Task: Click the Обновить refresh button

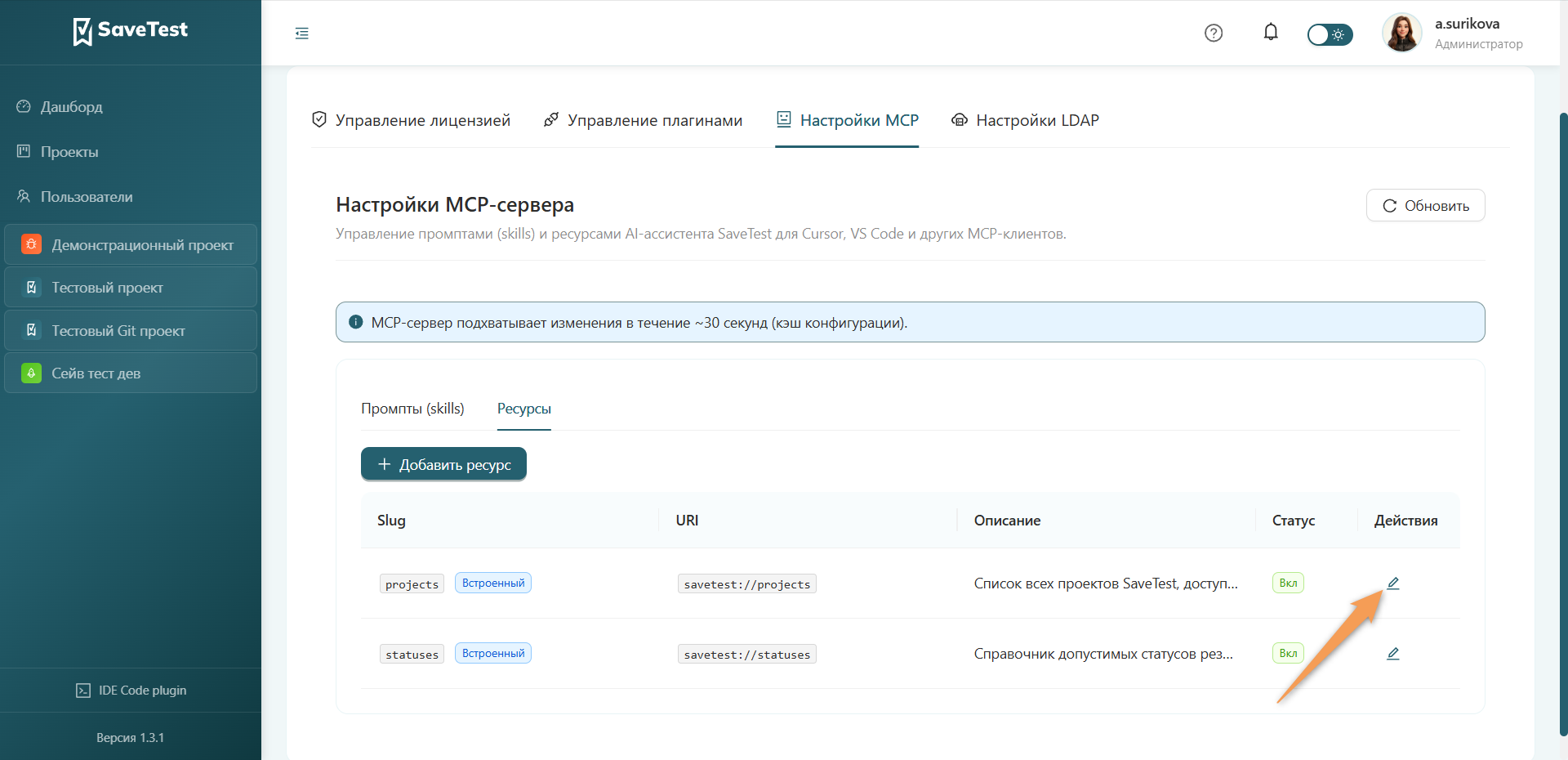Action: click(x=1425, y=206)
